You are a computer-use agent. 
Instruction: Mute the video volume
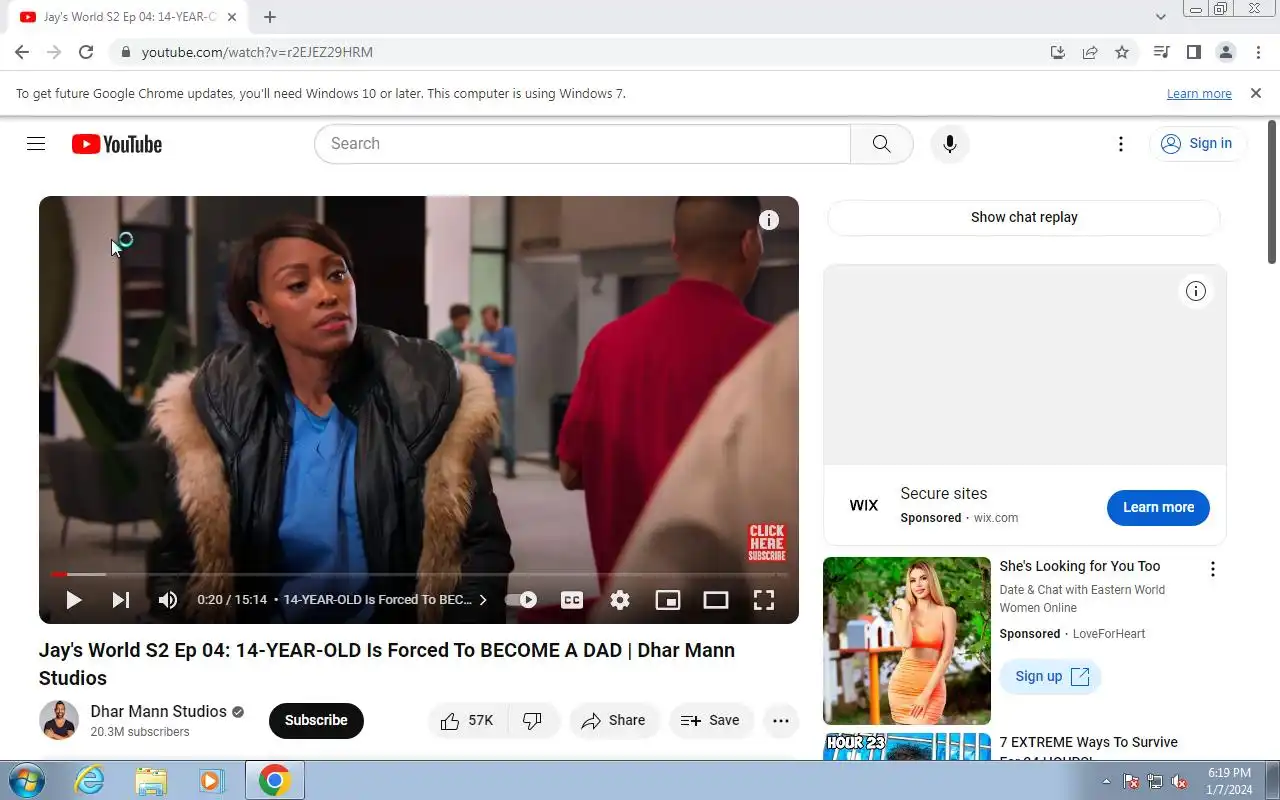click(167, 600)
